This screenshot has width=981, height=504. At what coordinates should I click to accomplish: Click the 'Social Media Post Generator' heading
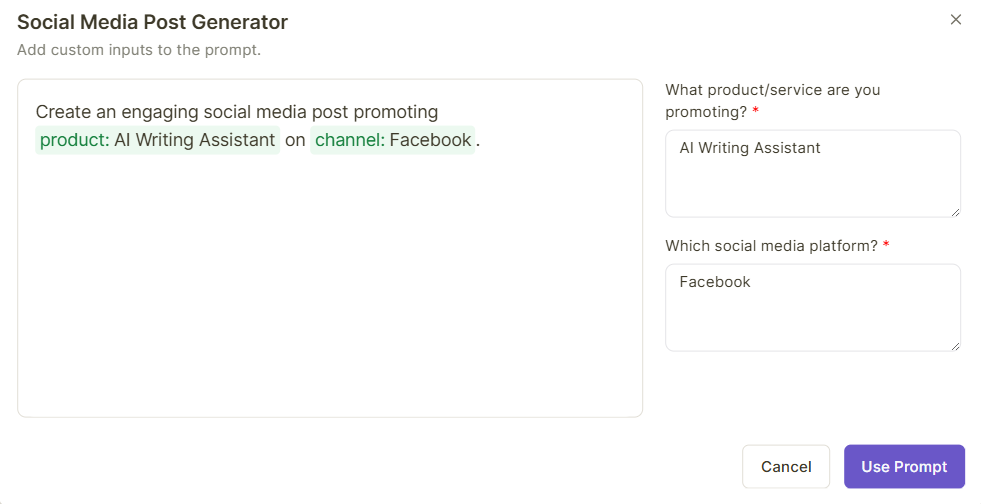152,22
